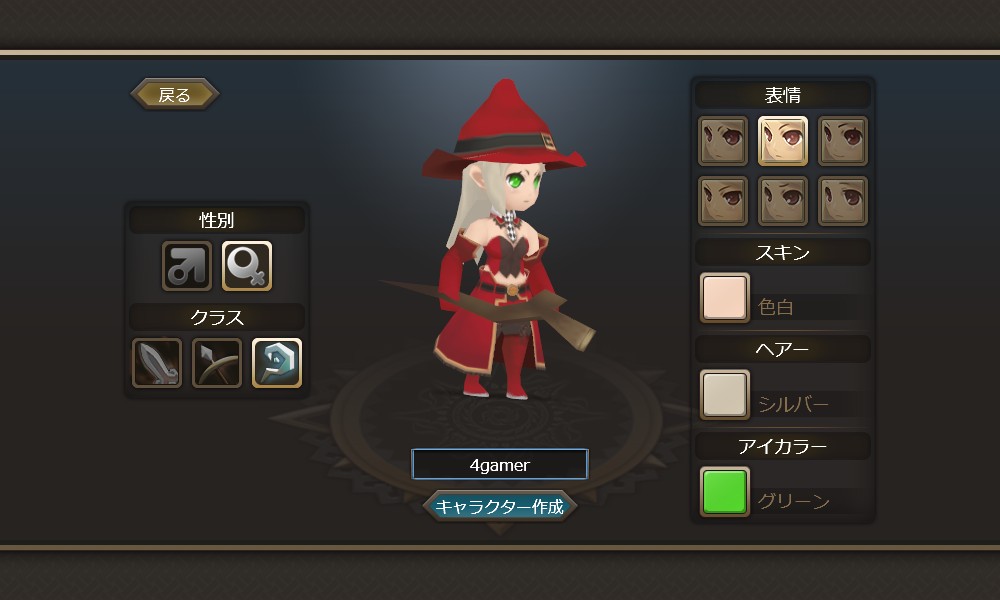The height and width of the screenshot is (600, 1000).
Task: Choose the sword warrior class icon
Action: pyautogui.click(x=157, y=363)
